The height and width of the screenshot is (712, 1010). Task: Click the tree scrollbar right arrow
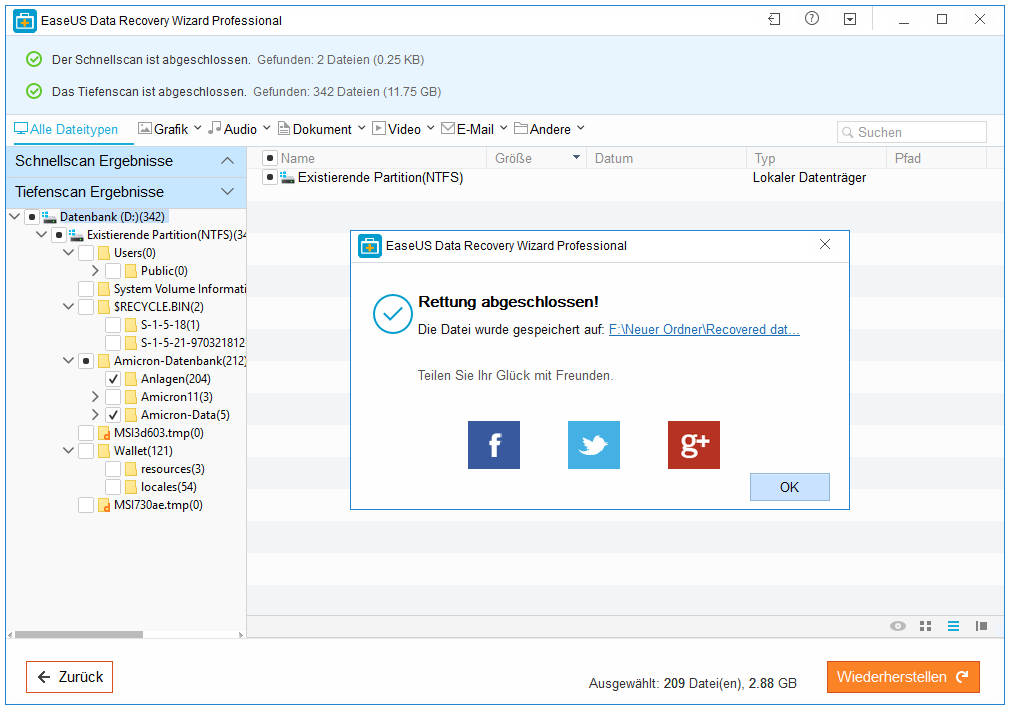(241, 635)
